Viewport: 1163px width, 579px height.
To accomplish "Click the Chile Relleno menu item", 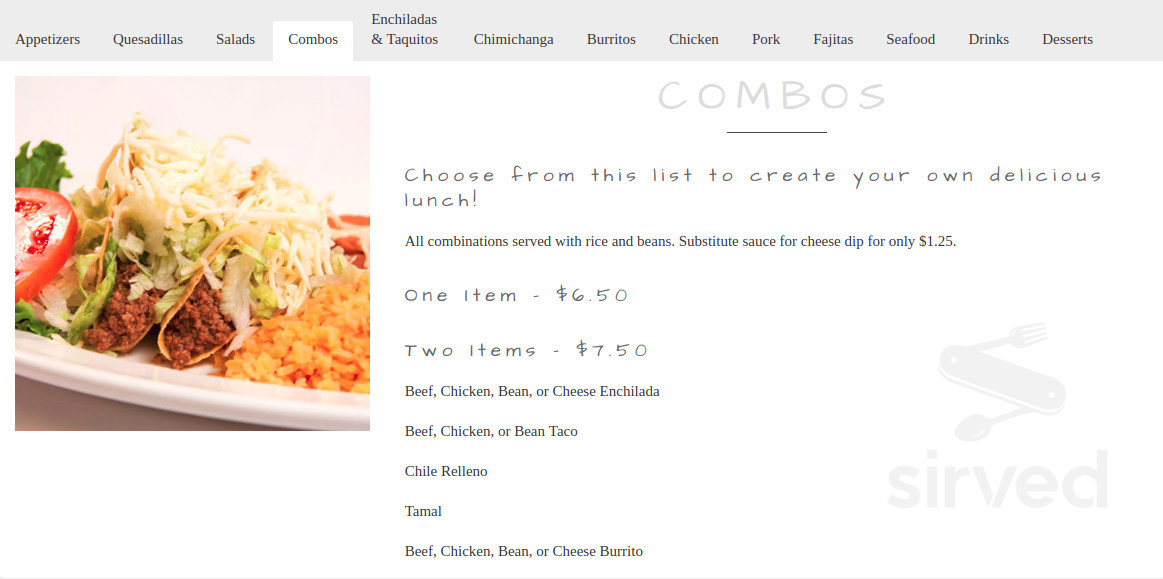I will (x=446, y=471).
